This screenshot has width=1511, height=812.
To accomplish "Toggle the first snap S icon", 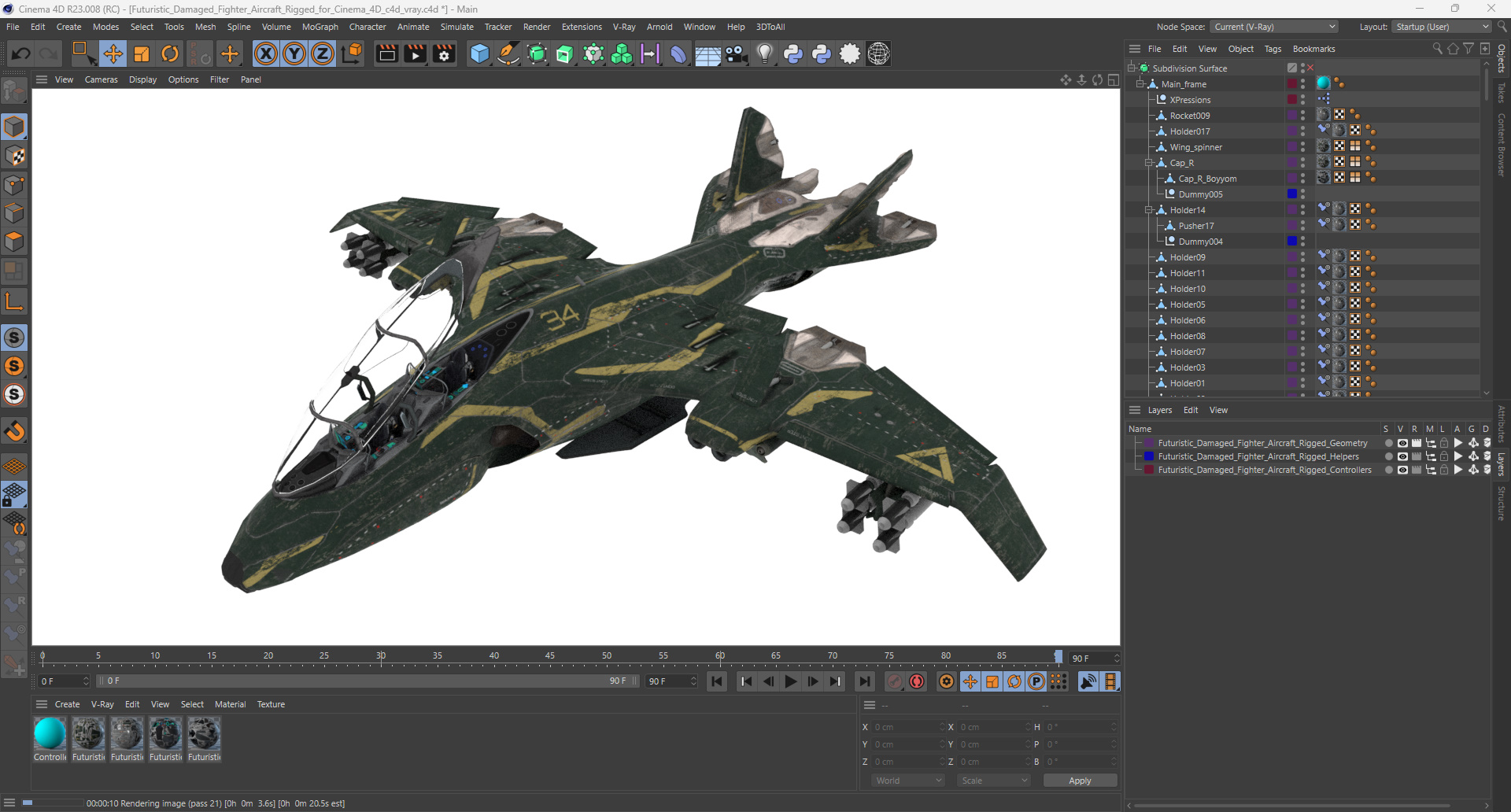I will click(14, 338).
